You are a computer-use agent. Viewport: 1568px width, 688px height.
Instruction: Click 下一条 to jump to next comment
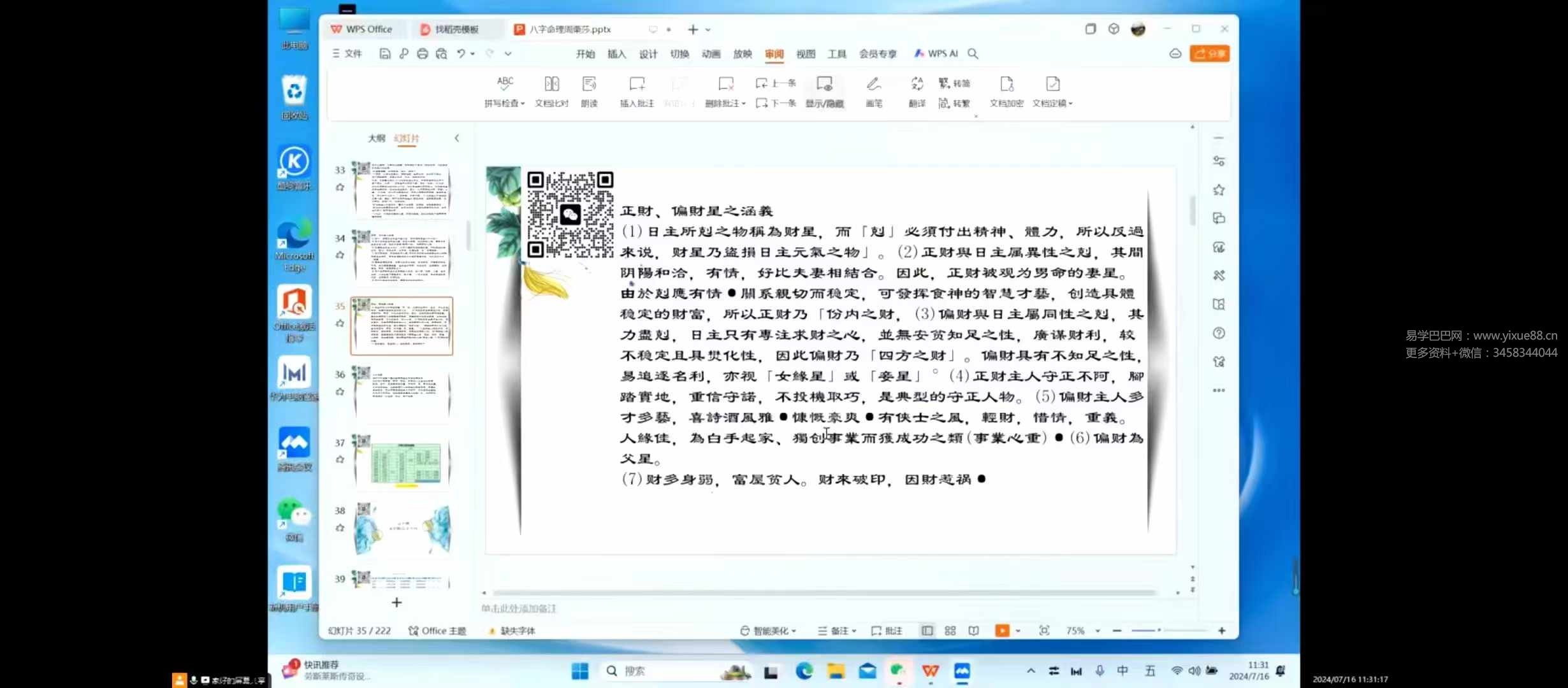pyautogui.click(x=775, y=103)
